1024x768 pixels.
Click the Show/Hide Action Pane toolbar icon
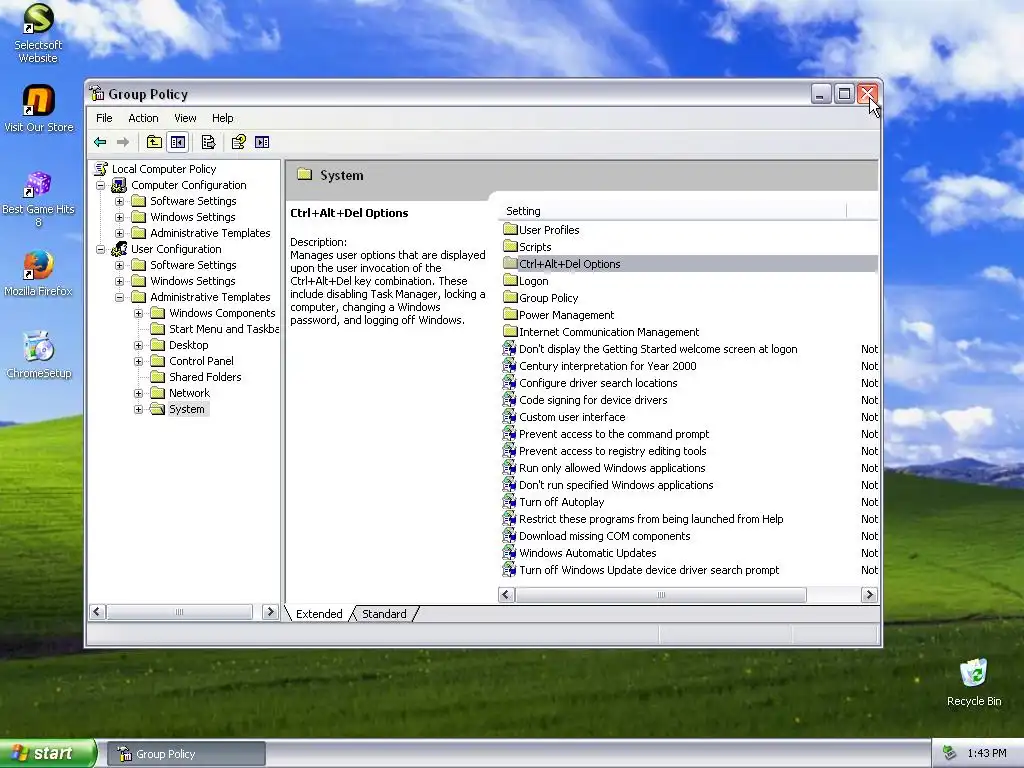click(262, 142)
